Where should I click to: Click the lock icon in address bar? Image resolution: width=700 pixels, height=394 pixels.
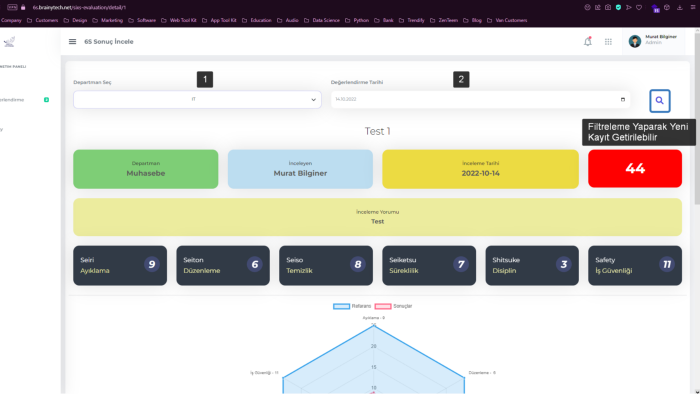click(x=23, y=7)
